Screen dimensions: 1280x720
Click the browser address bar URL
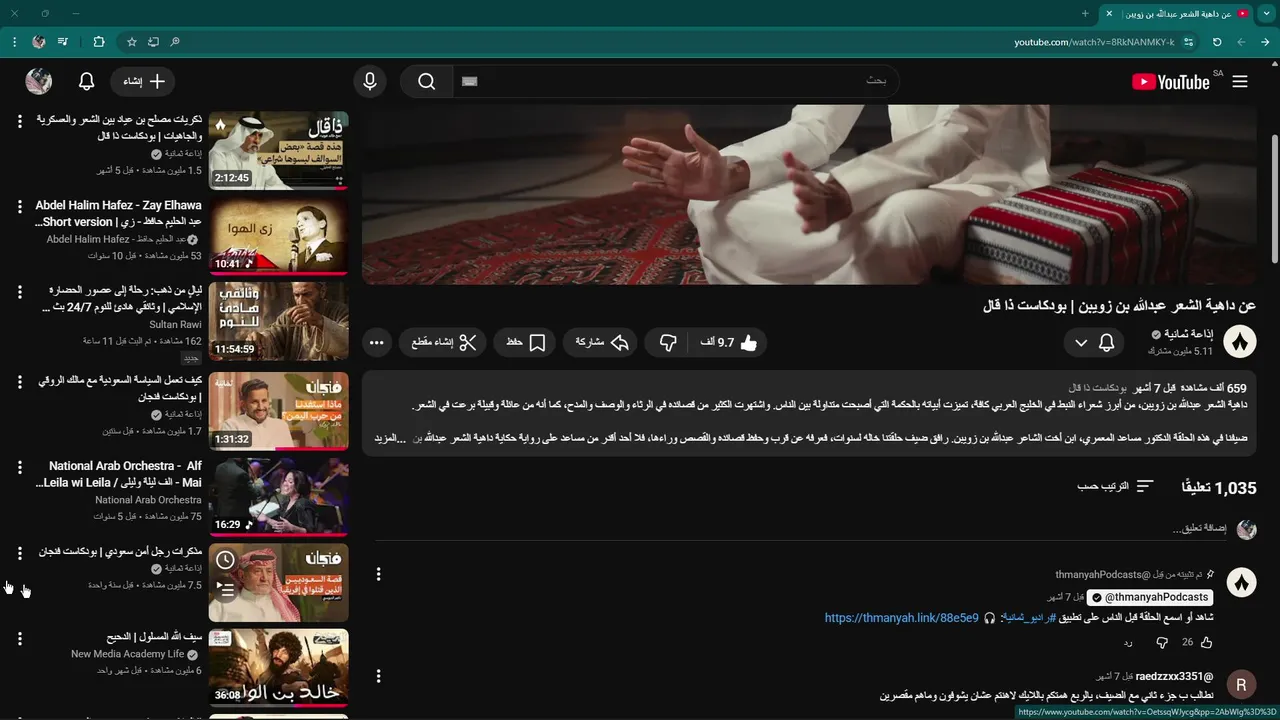[1094, 42]
